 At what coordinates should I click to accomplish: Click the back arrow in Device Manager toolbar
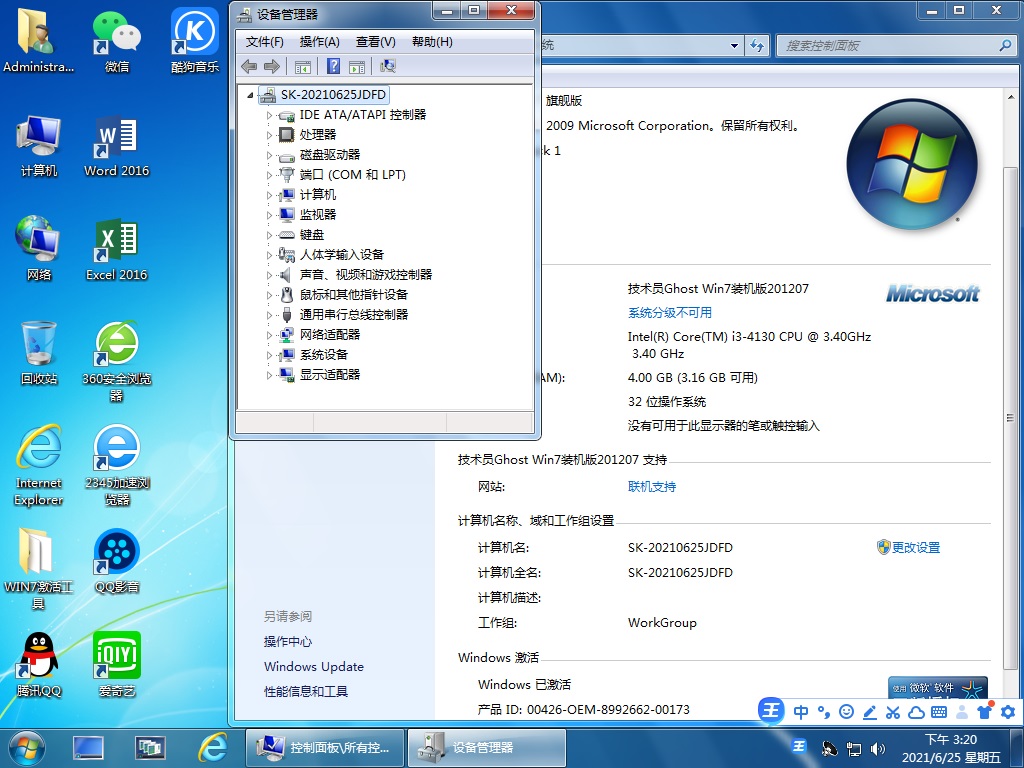(x=250, y=66)
